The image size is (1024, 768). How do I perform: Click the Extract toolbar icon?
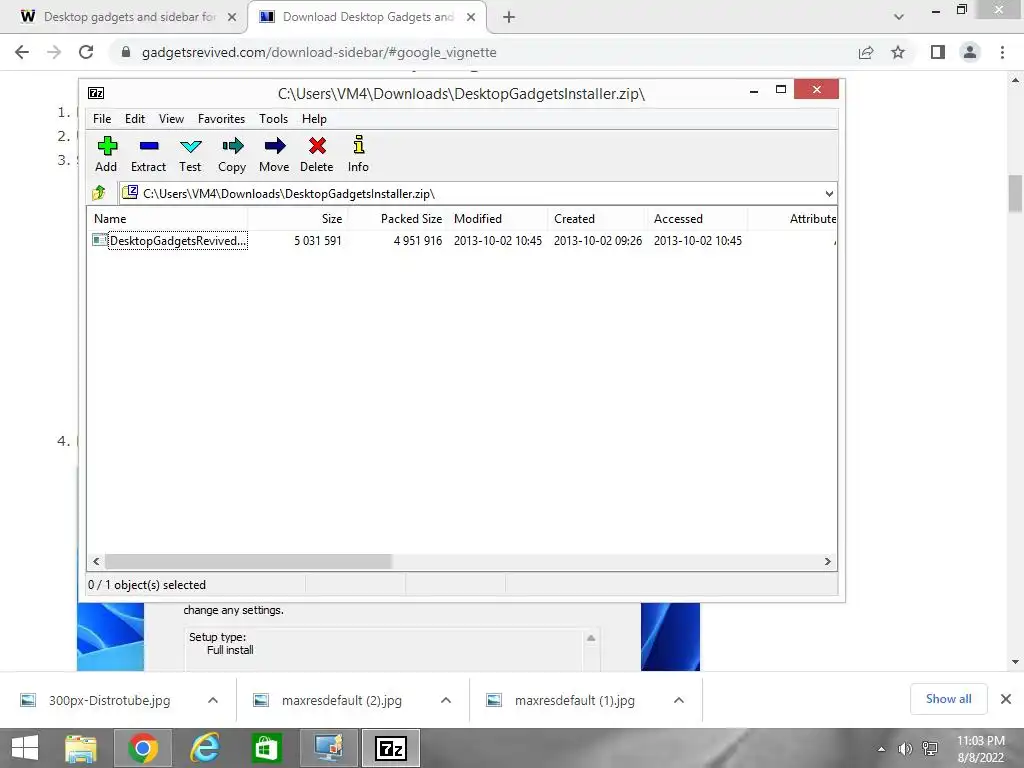click(148, 154)
